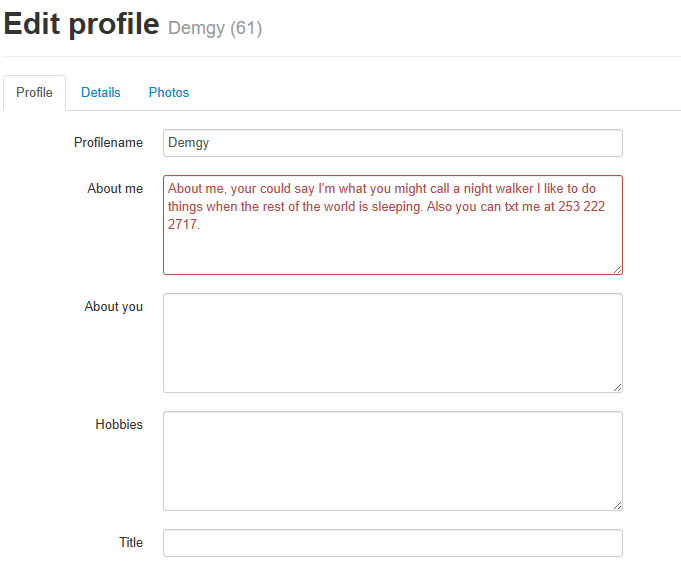The height and width of the screenshot is (571, 681).
Task: Select the Profile tab
Action: pyautogui.click(x=35, y=92)
